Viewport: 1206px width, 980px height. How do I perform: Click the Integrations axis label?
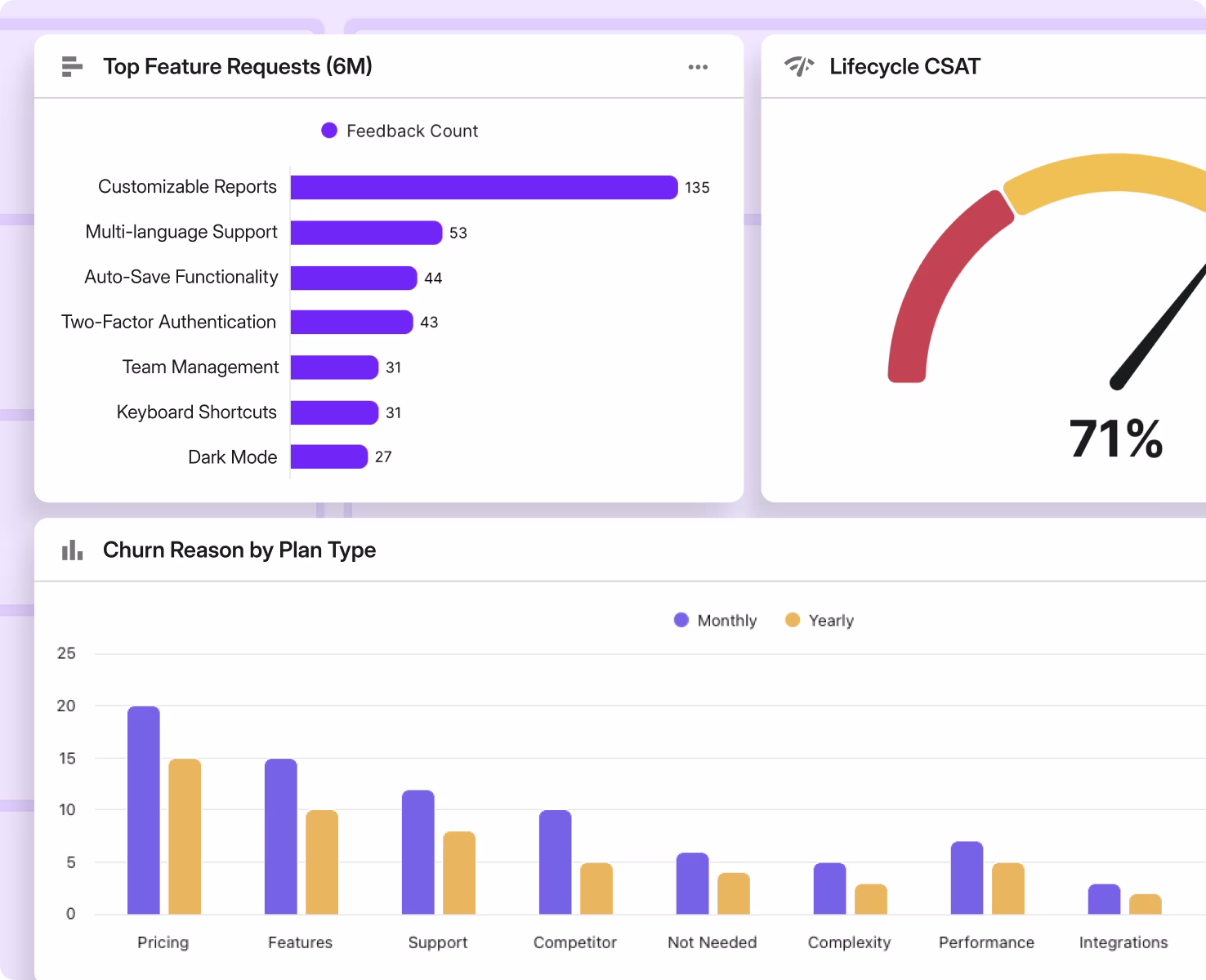point(1123,942)
